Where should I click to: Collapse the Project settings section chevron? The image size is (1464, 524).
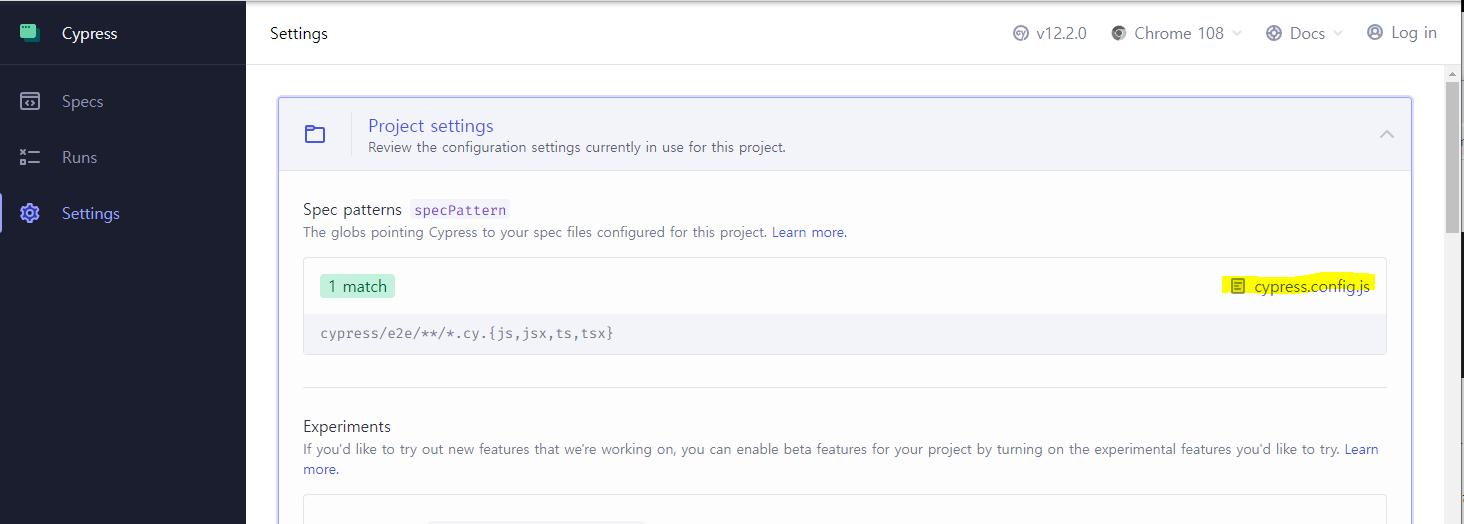coord(1387,134)
